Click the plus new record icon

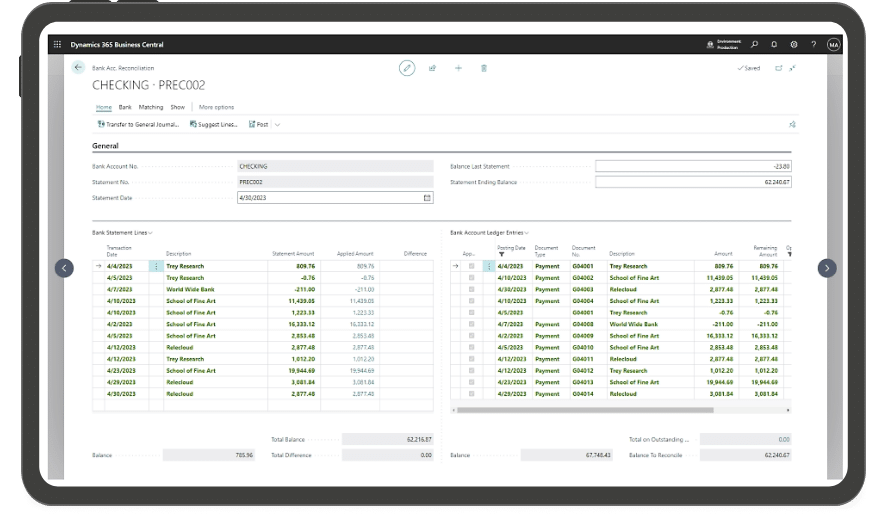click(x=459, y=68)
